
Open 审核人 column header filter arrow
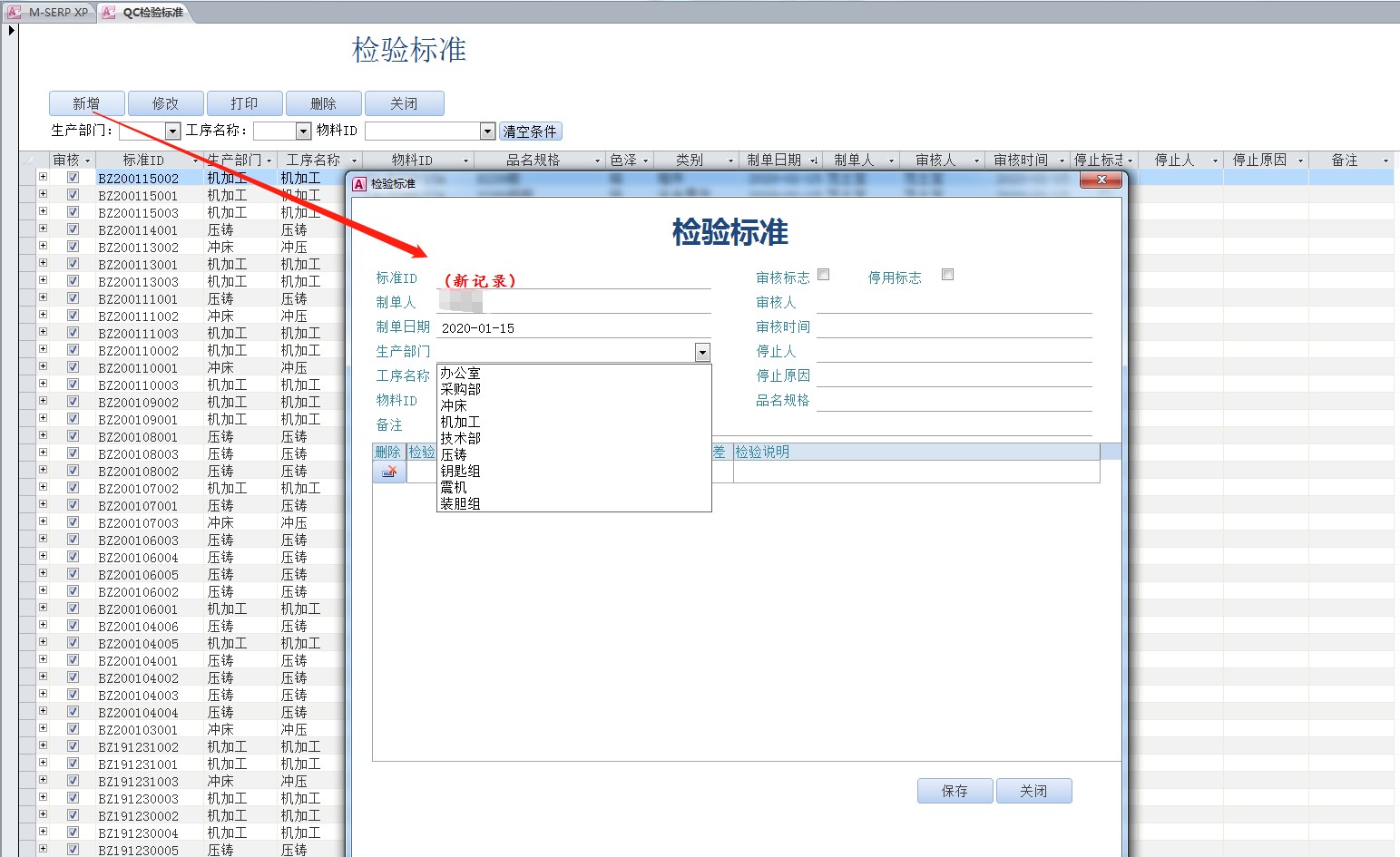976,161
